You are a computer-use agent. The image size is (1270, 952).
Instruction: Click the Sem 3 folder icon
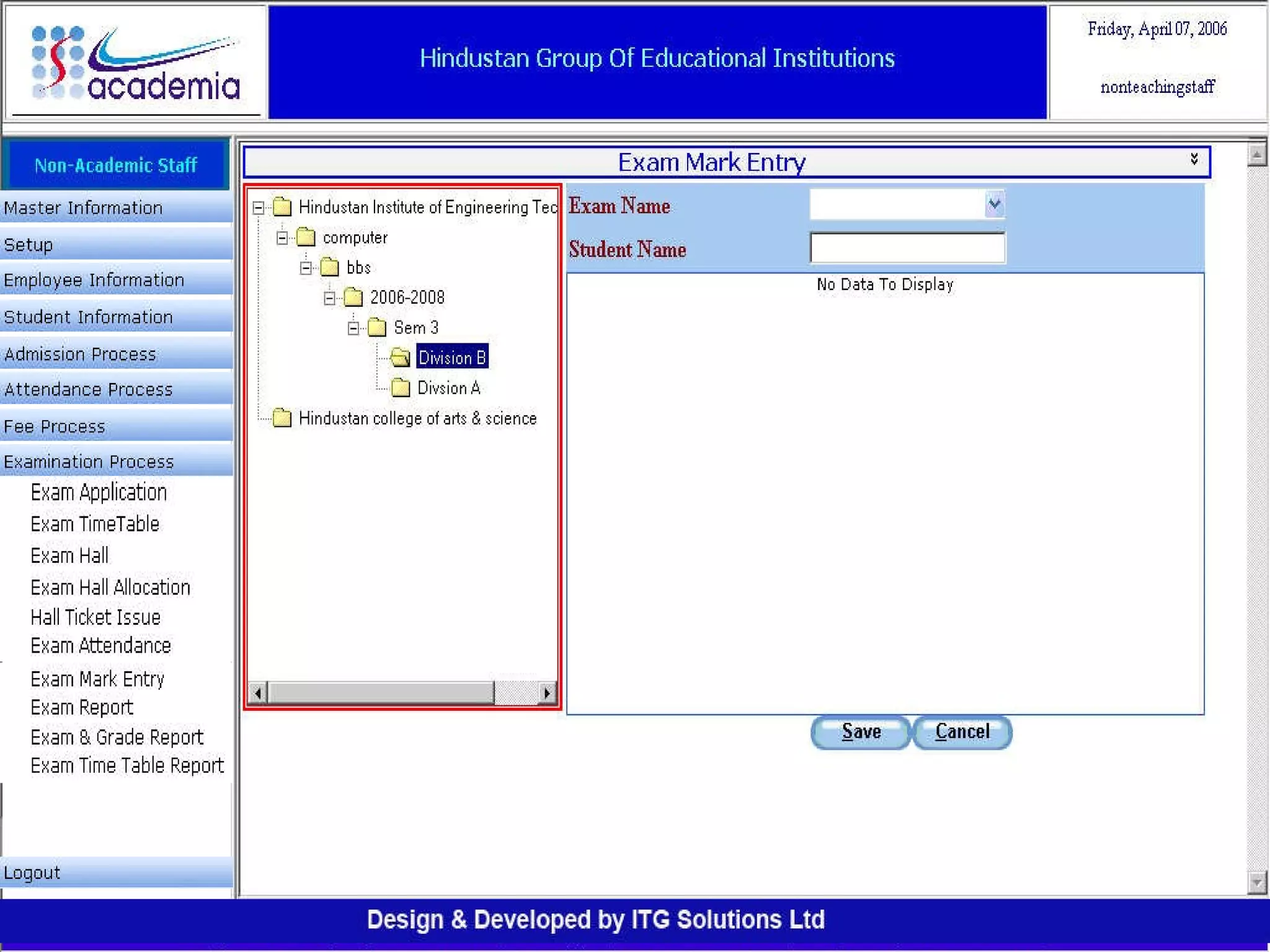point(377,327)
